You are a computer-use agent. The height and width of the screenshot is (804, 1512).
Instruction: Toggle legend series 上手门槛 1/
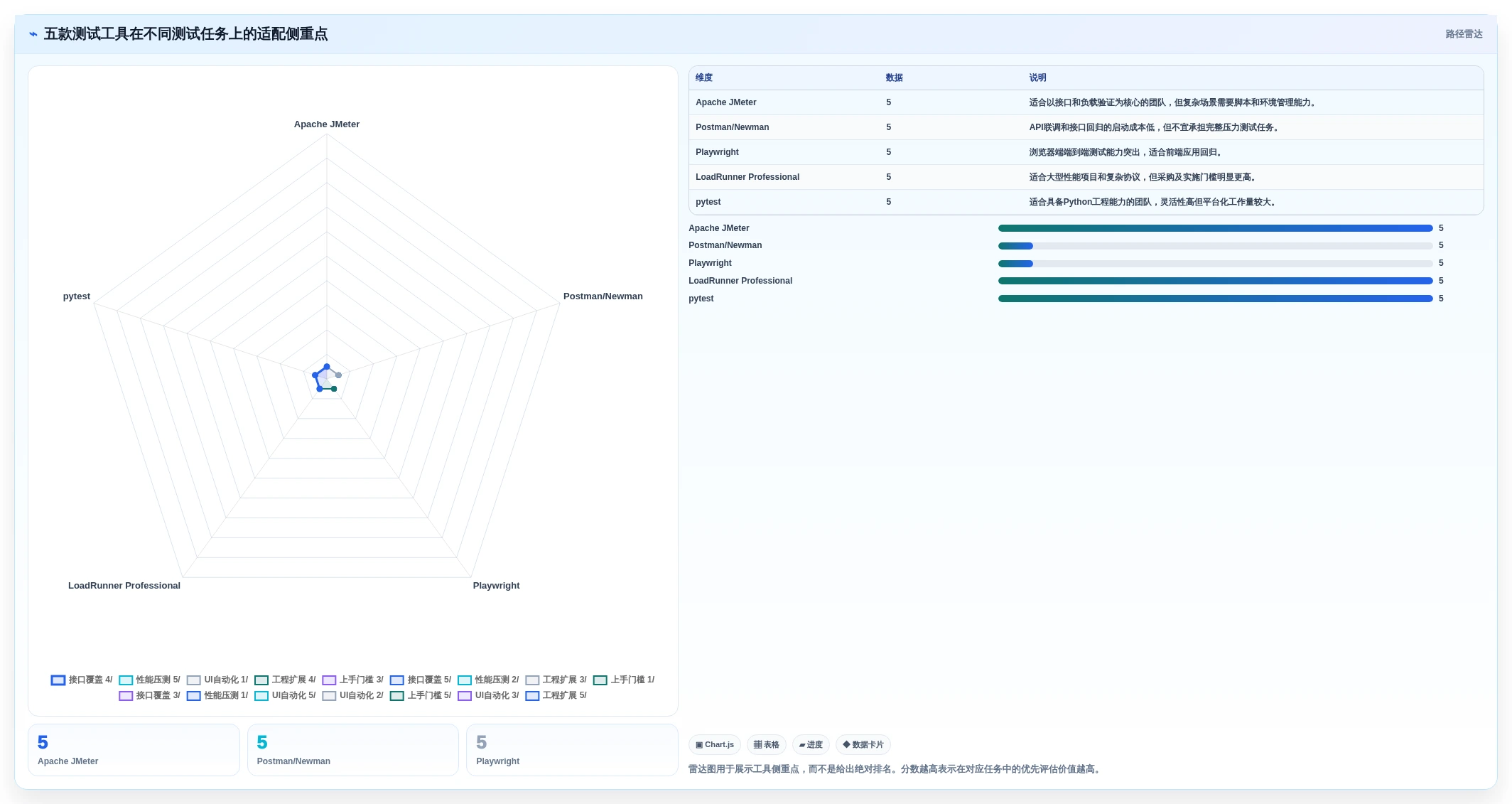[624, 680]
